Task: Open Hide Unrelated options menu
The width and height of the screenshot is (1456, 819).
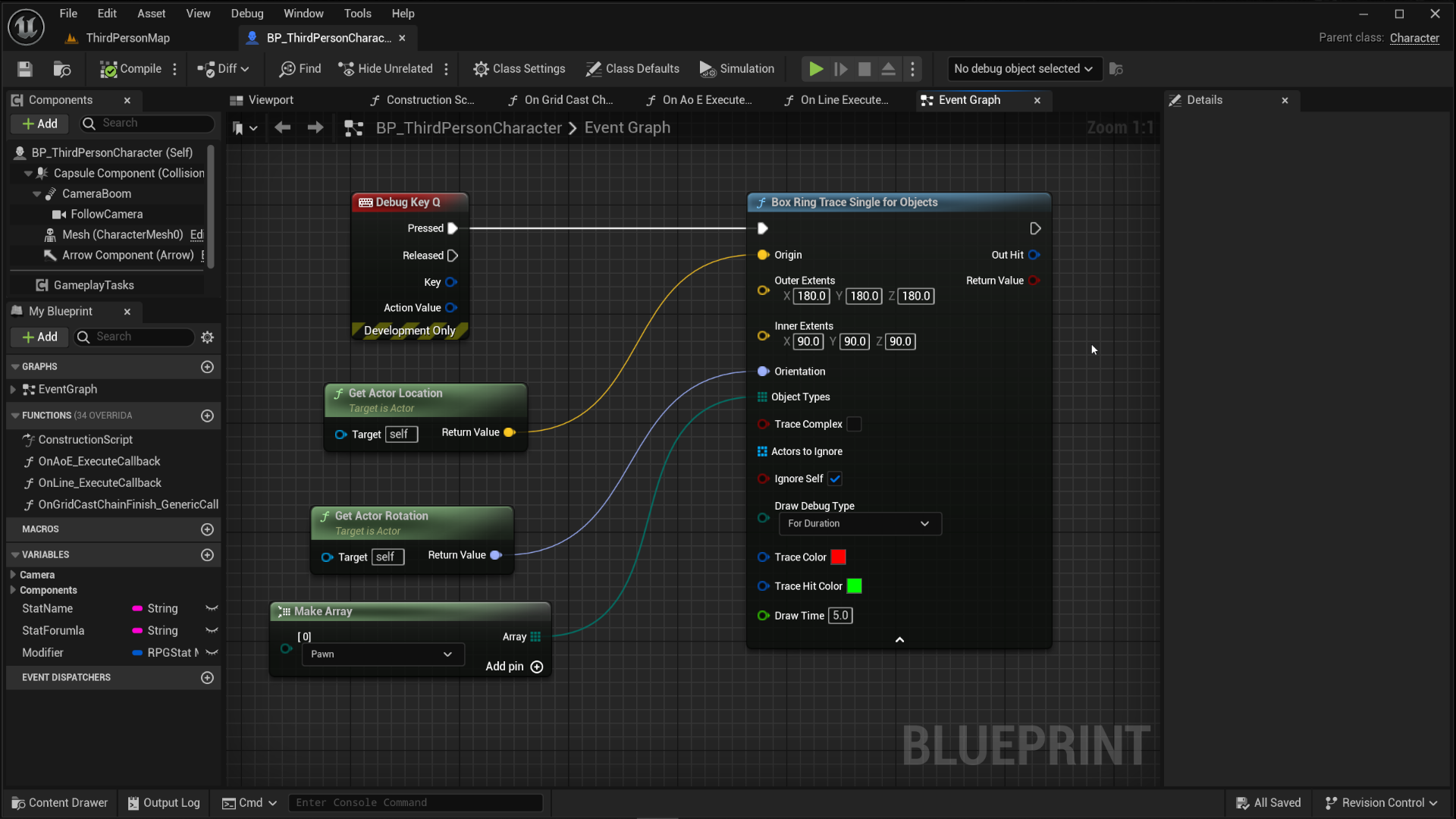Action: (446, 69)
